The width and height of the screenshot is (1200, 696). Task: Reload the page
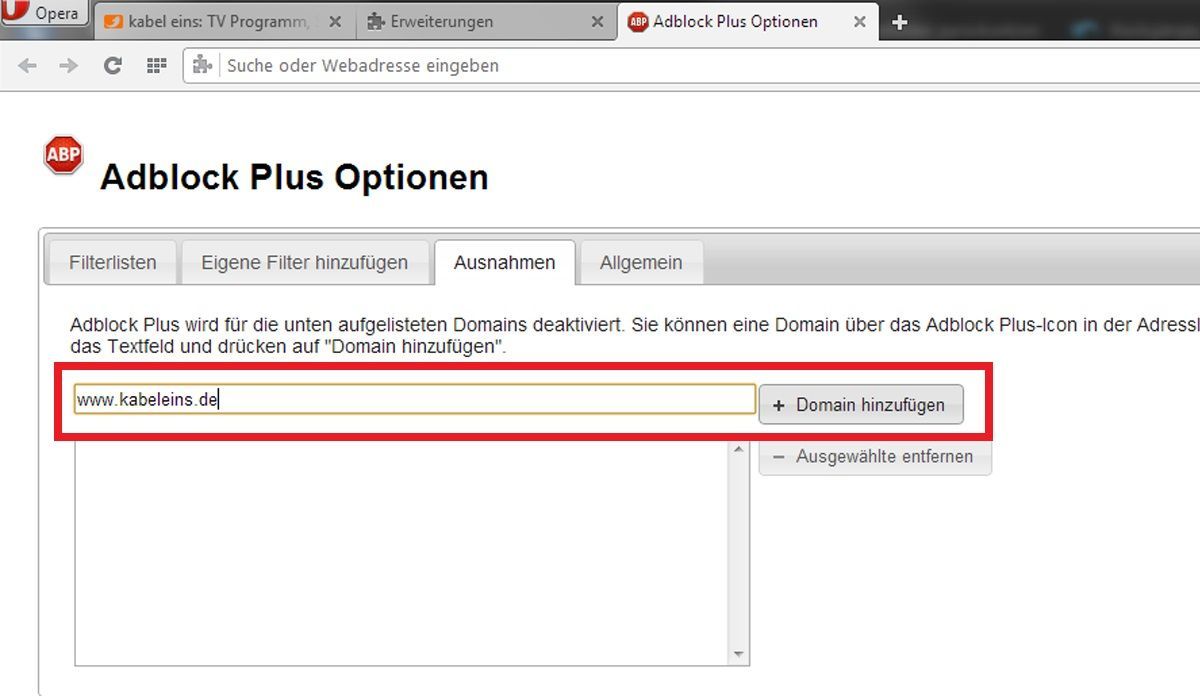tap(112, 65)
